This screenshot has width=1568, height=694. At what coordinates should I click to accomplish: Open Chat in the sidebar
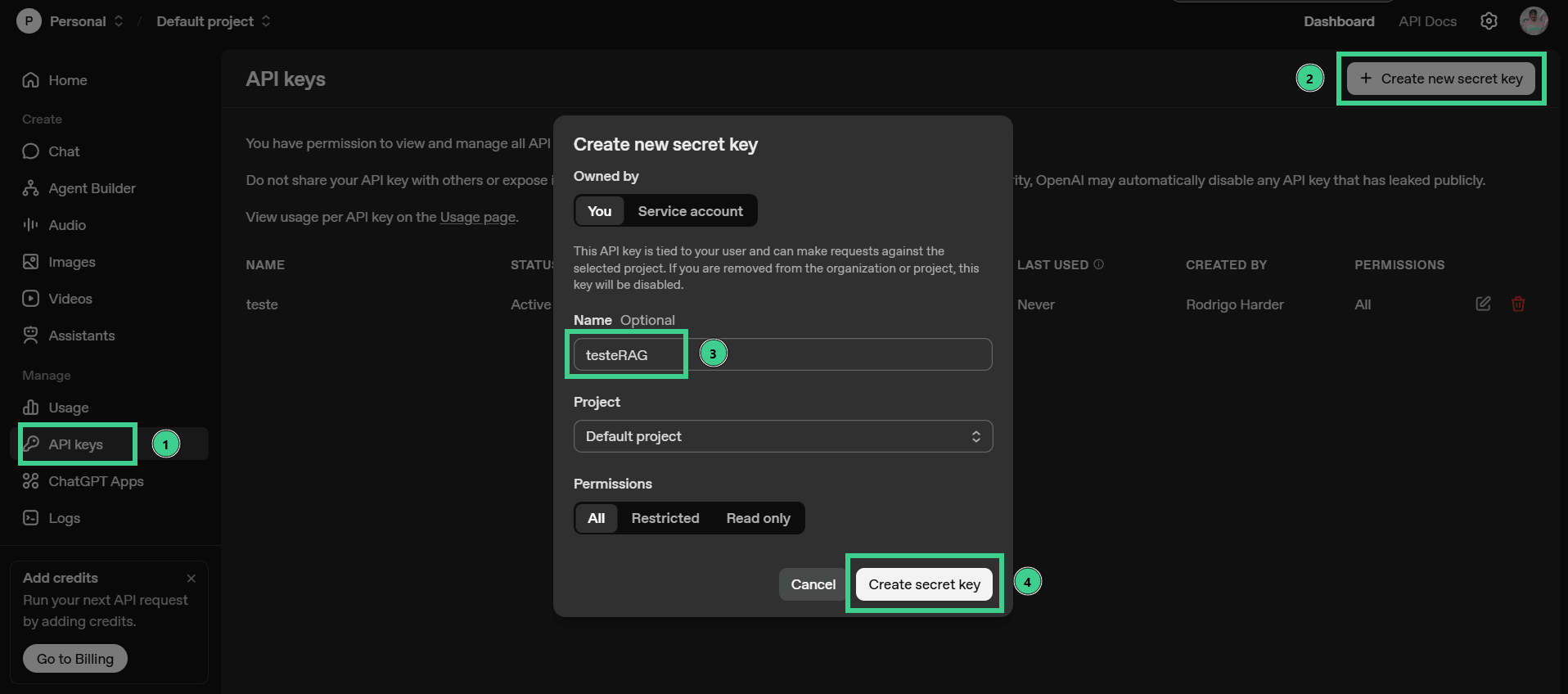(52, 151)
